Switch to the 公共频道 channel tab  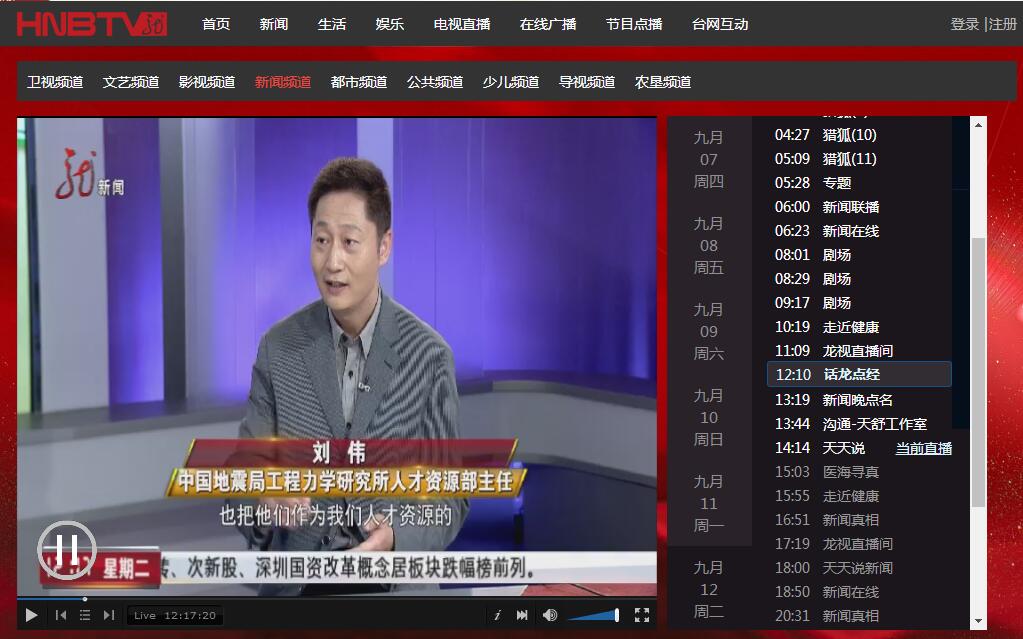[435, 82]
